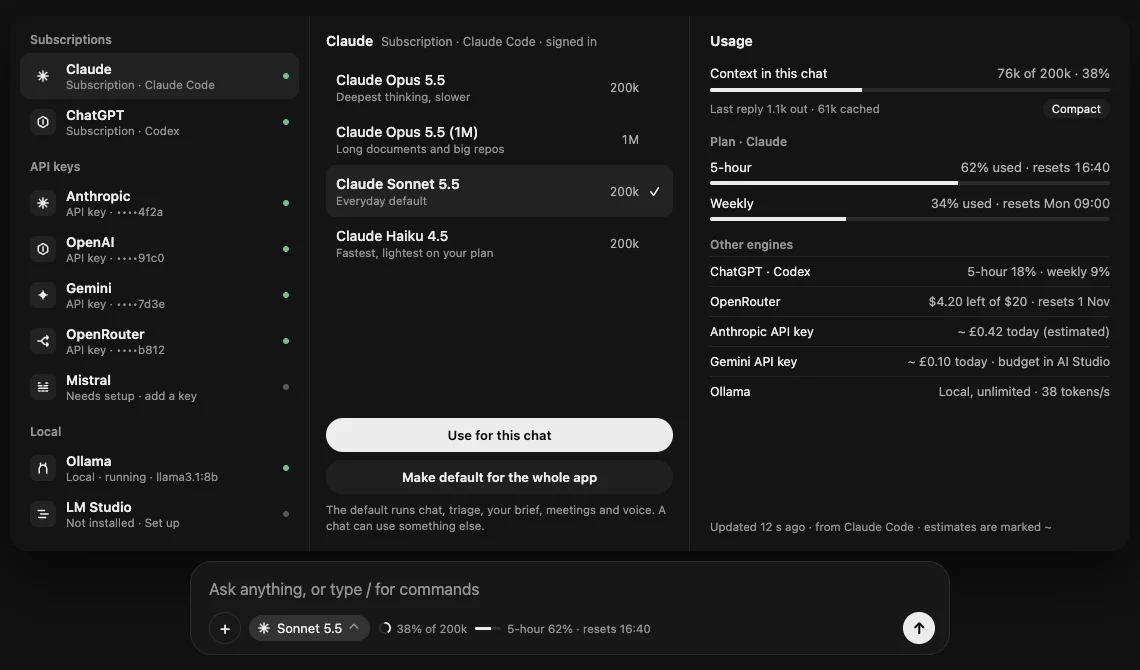
Task: Click green status dot for Gemini
Action: pyautogui.click(x=286, y=295)
